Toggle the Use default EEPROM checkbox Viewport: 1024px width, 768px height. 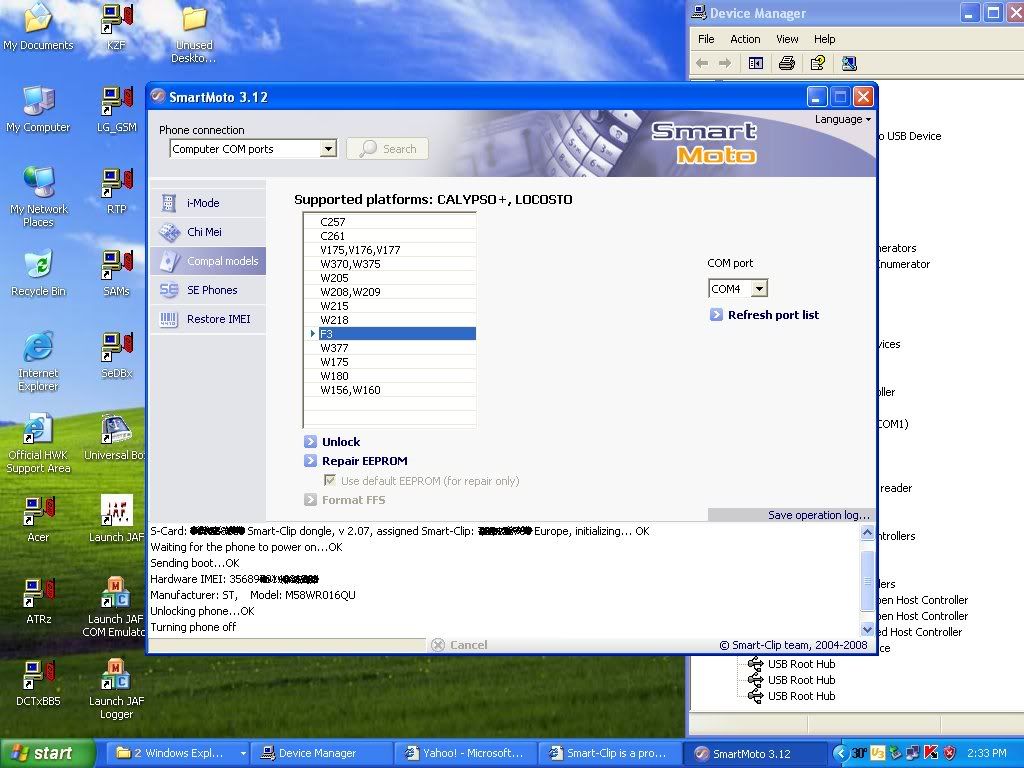[330, 481]
